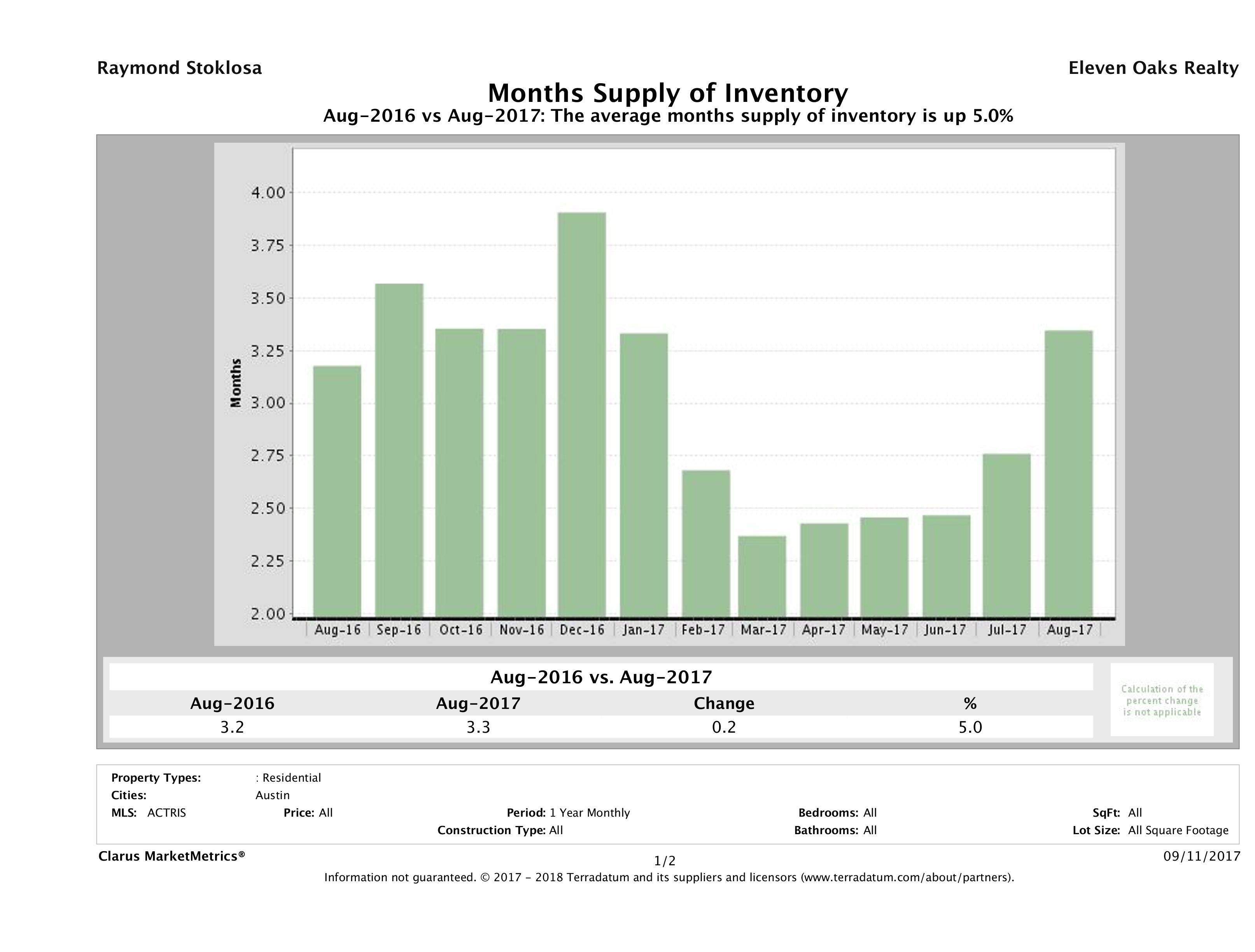Click the percent change calculation note box
The width and height of the screenshot is (1255, 952).
(1161, 700)
